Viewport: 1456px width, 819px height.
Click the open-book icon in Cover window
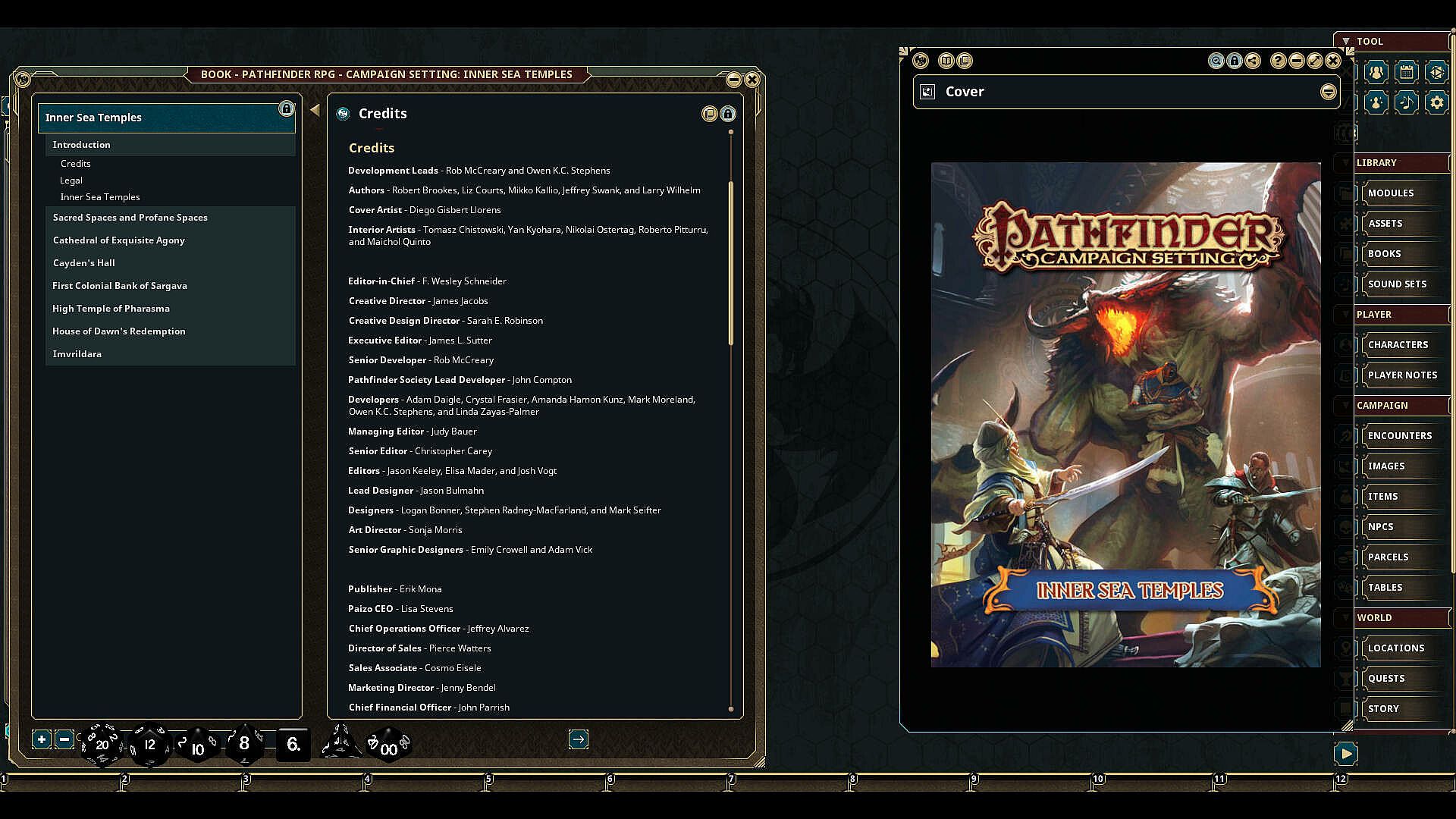tap(946, 61)
